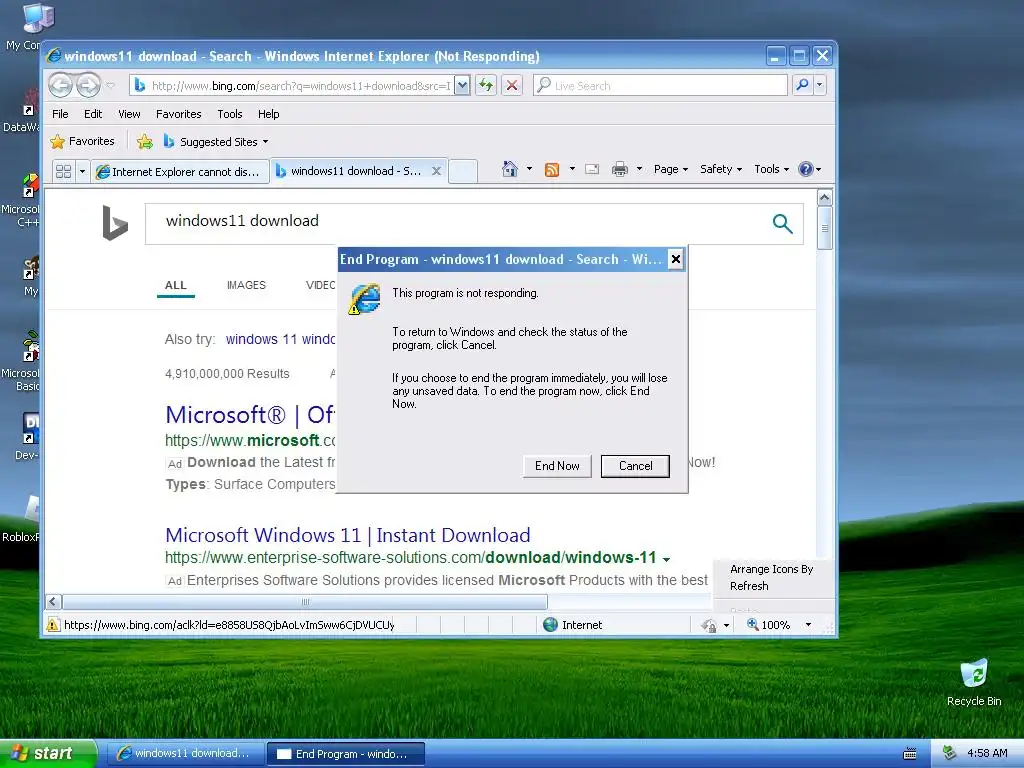Click the vertical scrollbar up arrow
Image resolution: width=1024 pixels, height=768 pixels.
click(824, 197)
